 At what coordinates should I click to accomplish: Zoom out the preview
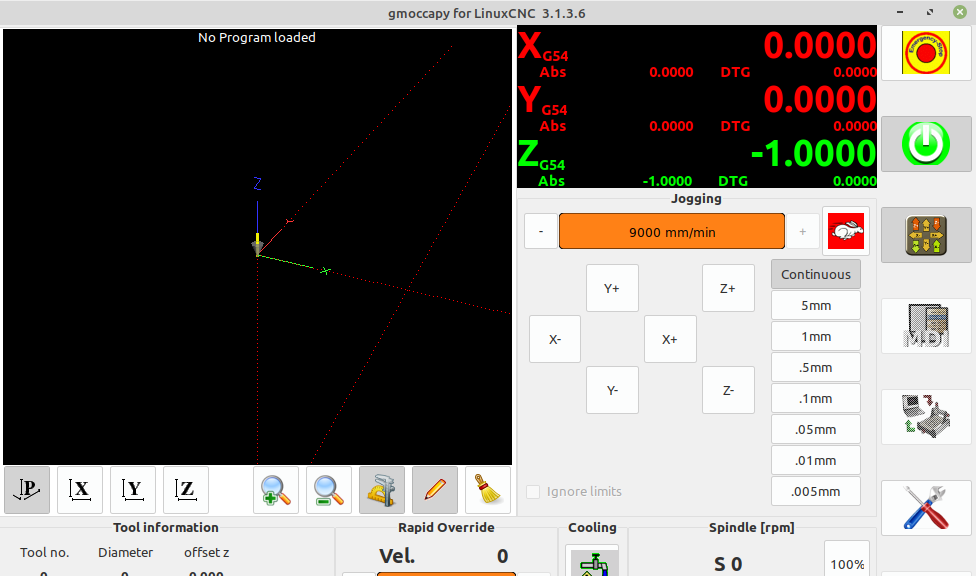329,490
